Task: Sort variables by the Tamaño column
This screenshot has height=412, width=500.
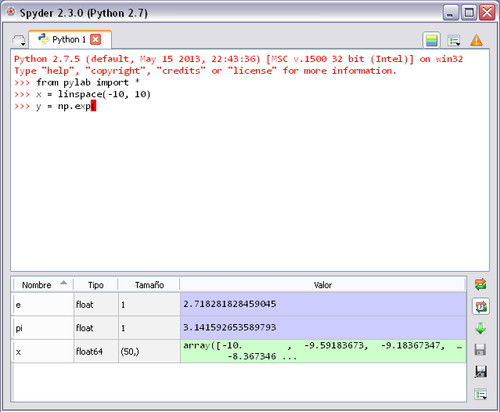Action: pos(149,285)
